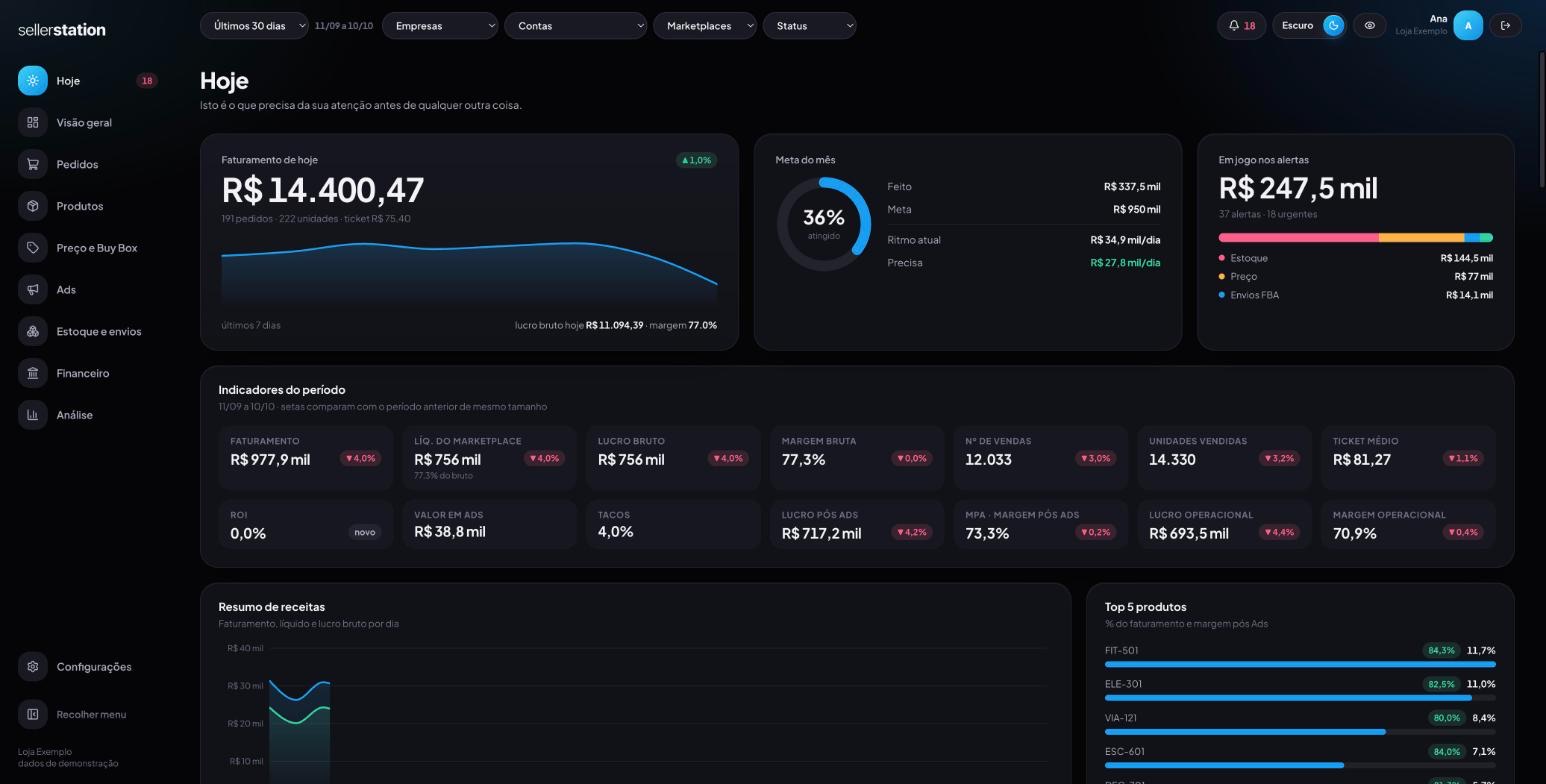Open the Pedidos cart icon
Viewport: 1546px width, 784px height.
pos(33,165)
